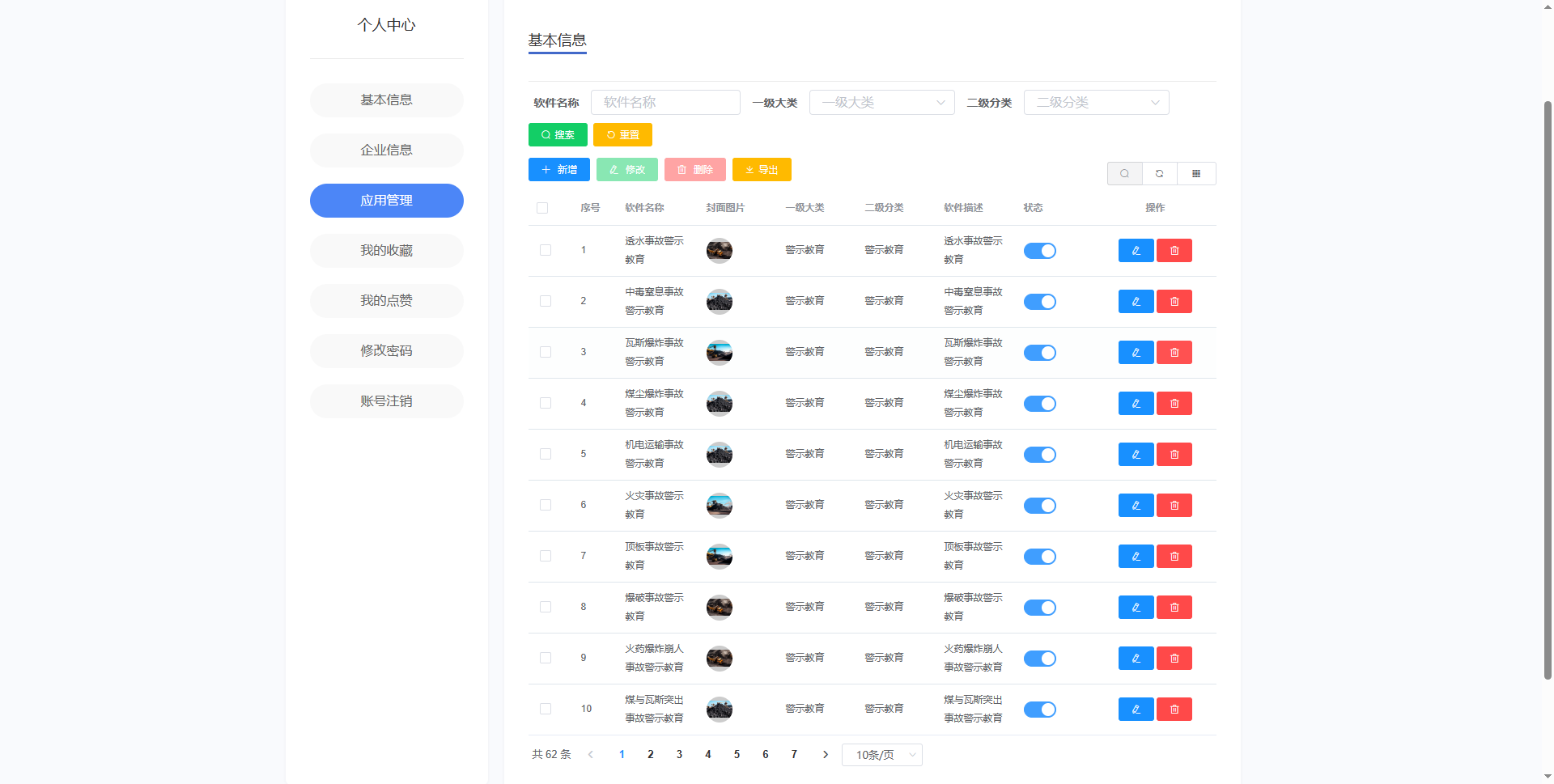
Task: Click the 软件名称 input field
Action: click(x=665, y=103)
